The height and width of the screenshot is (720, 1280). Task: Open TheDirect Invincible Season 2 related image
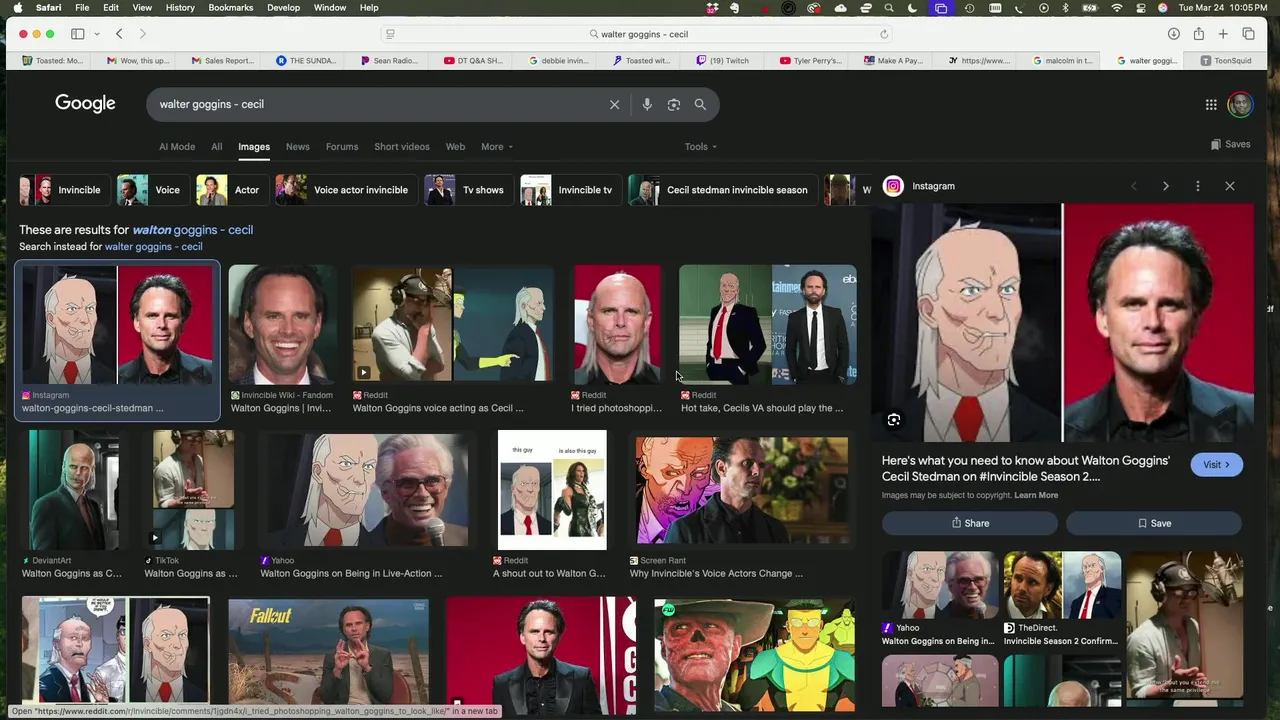[x=1062, y=600]
